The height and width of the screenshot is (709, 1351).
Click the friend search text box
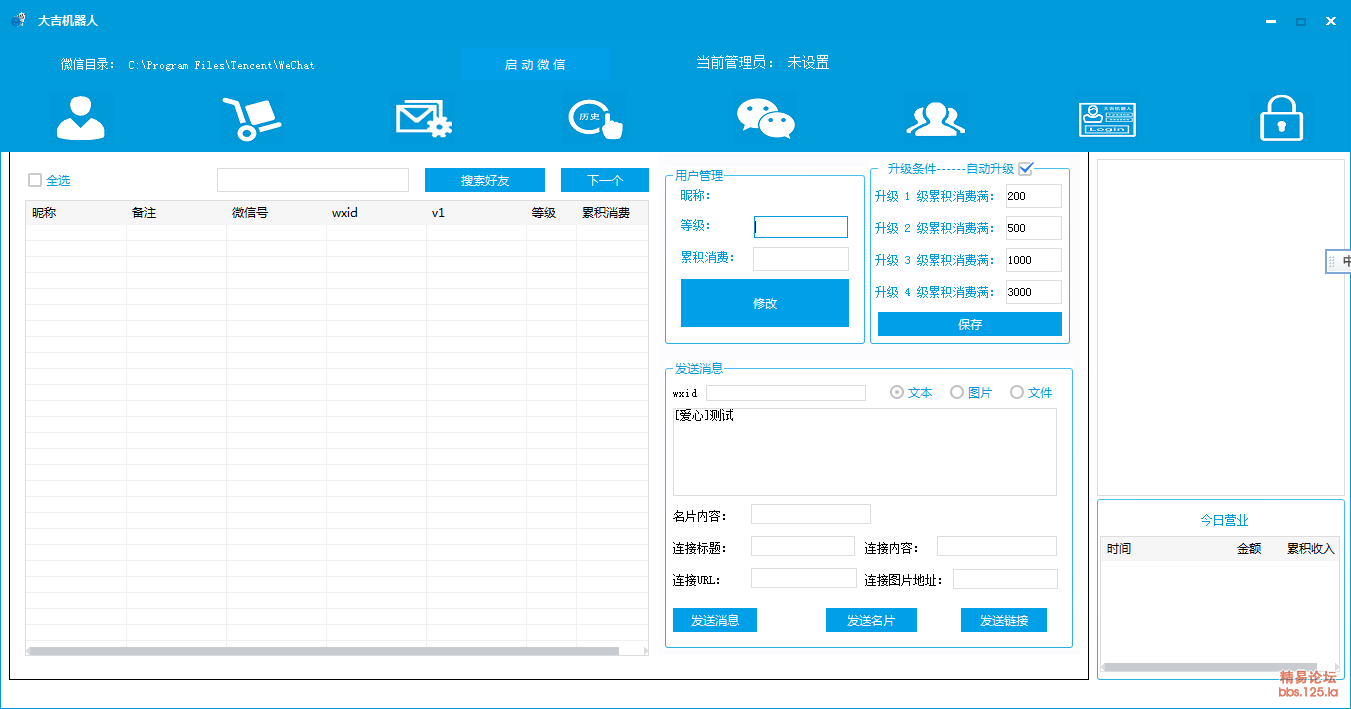click(313, 180)
